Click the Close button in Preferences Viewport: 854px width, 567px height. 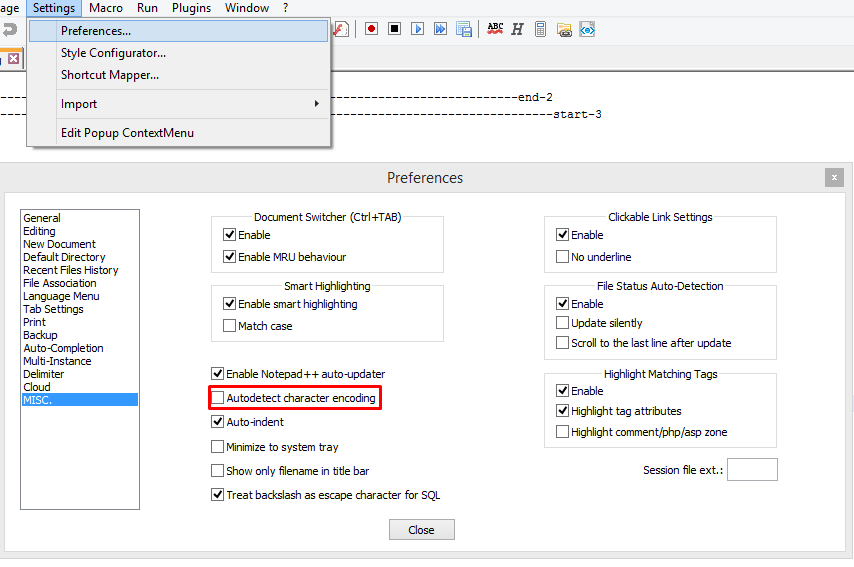click(x=422, y=529)
